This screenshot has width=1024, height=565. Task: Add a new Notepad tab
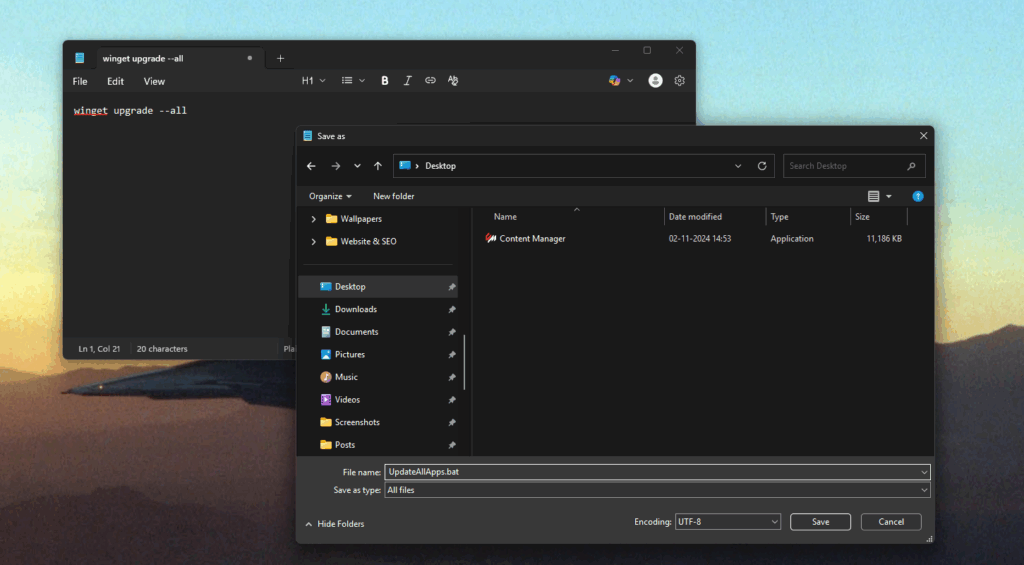(280, 58)
